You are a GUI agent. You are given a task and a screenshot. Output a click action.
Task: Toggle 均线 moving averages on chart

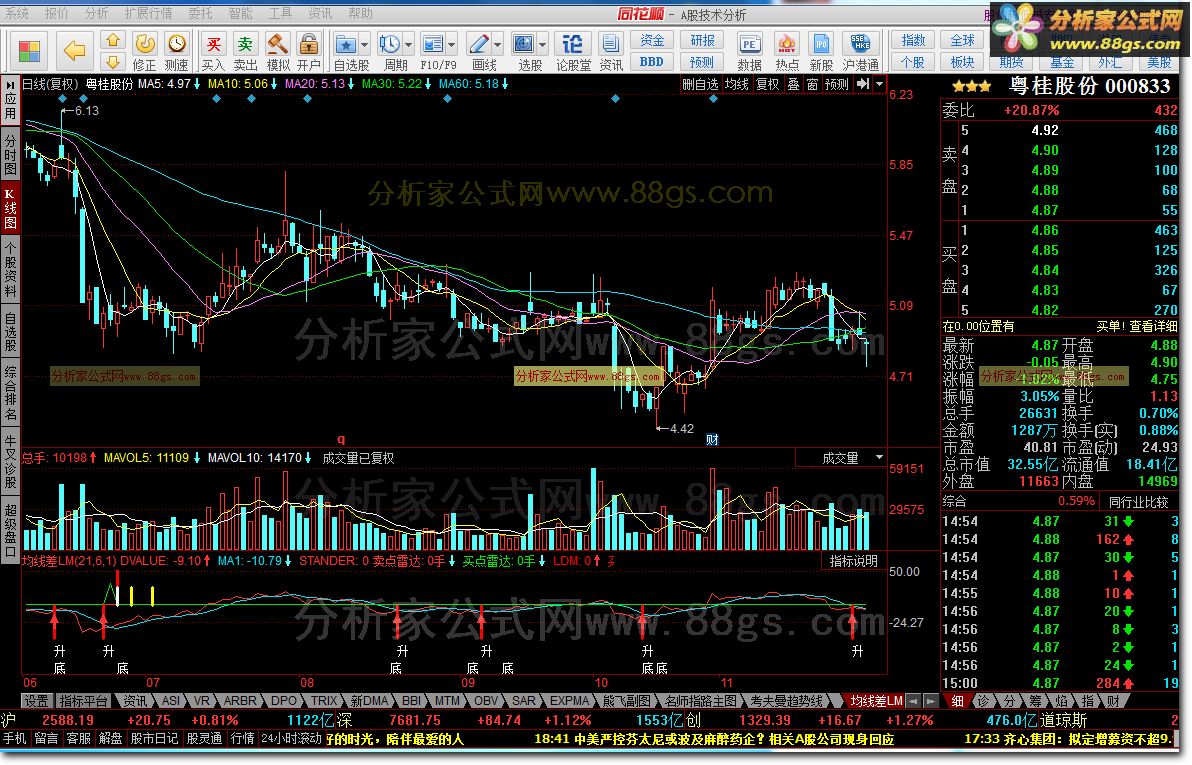(x=736, y=84)
